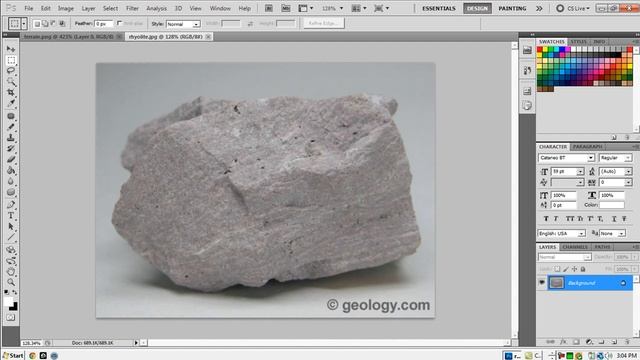Select the Line shape tool
The width and height of the screenshot is (640, 360).
[x=11, y=237]
